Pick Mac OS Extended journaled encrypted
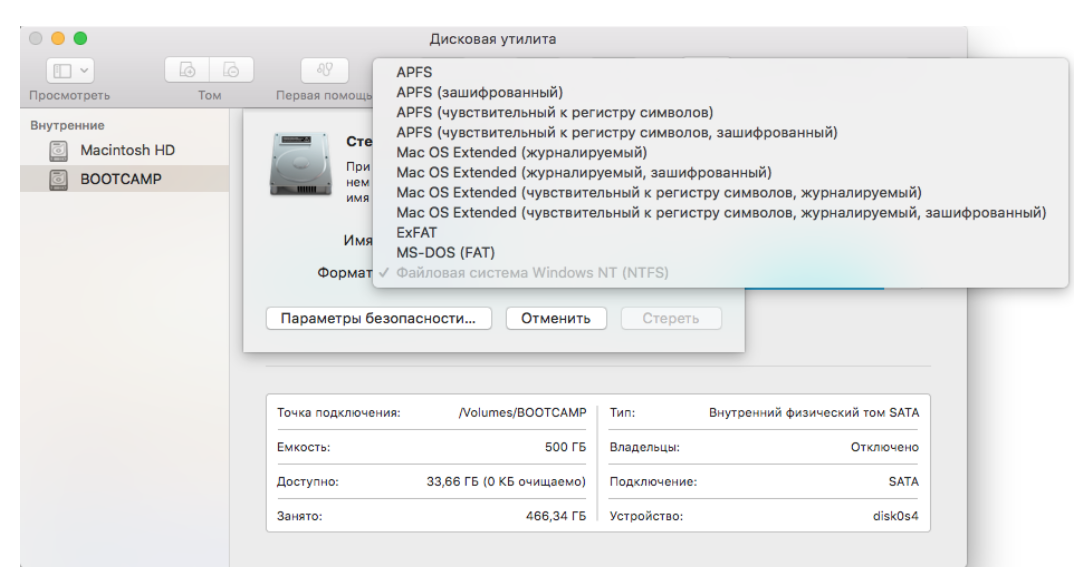 [x=583, y=172]
